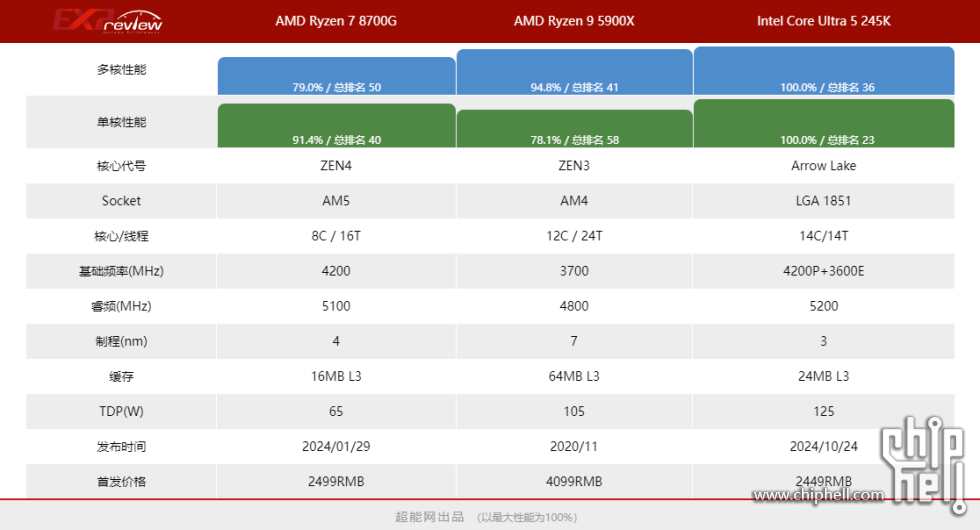The image size is (980, 530).
Task: Select the AMD Ryzen 9 5900X column header
Action: [574, 21]
